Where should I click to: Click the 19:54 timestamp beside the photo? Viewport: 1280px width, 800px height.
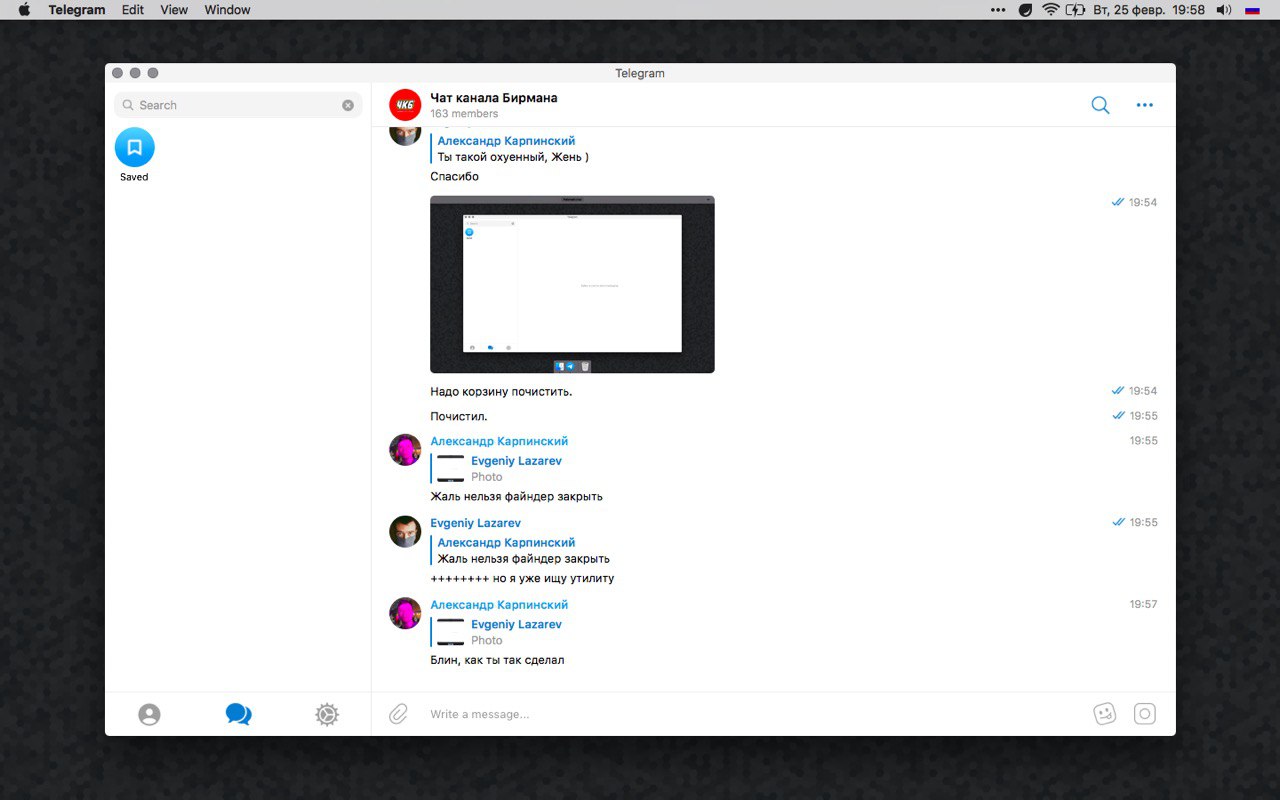click(1143, 202)
